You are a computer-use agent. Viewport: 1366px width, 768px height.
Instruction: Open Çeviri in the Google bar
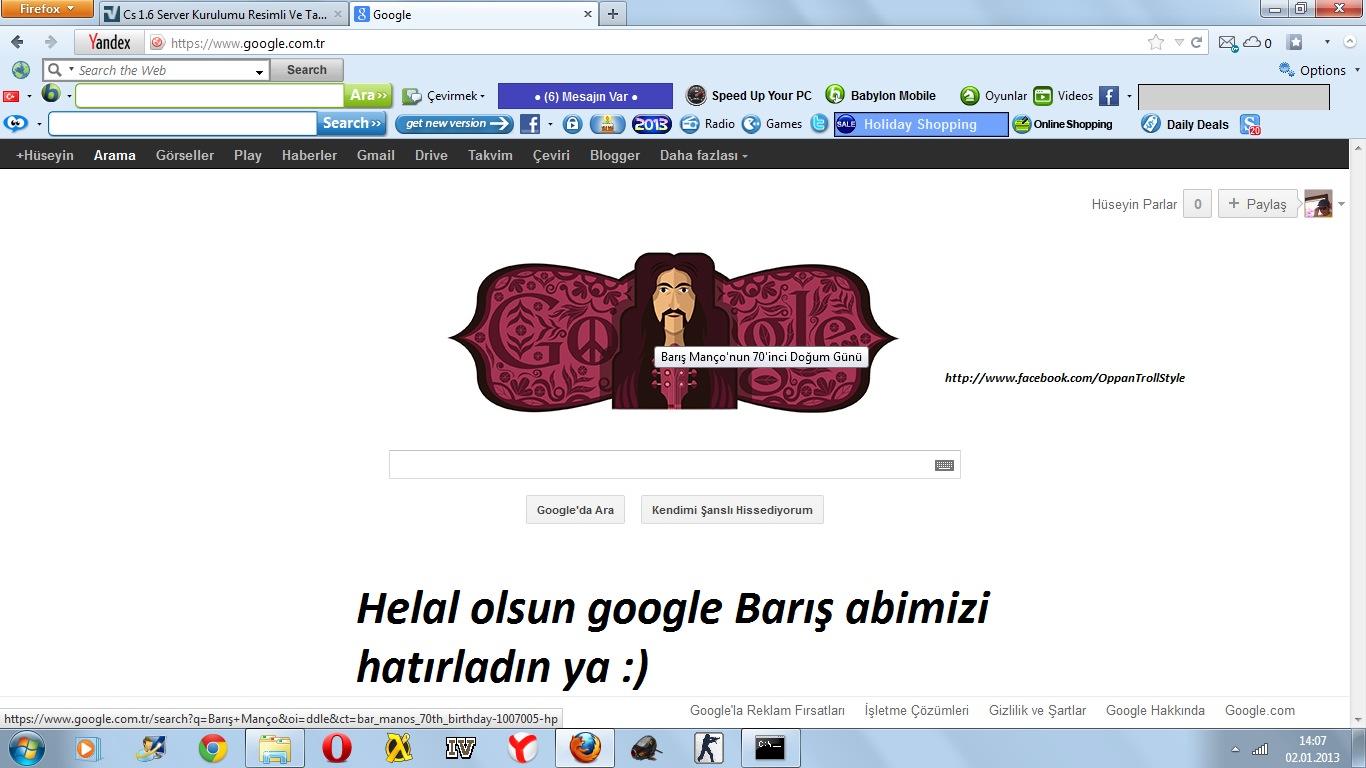point(551,155)
